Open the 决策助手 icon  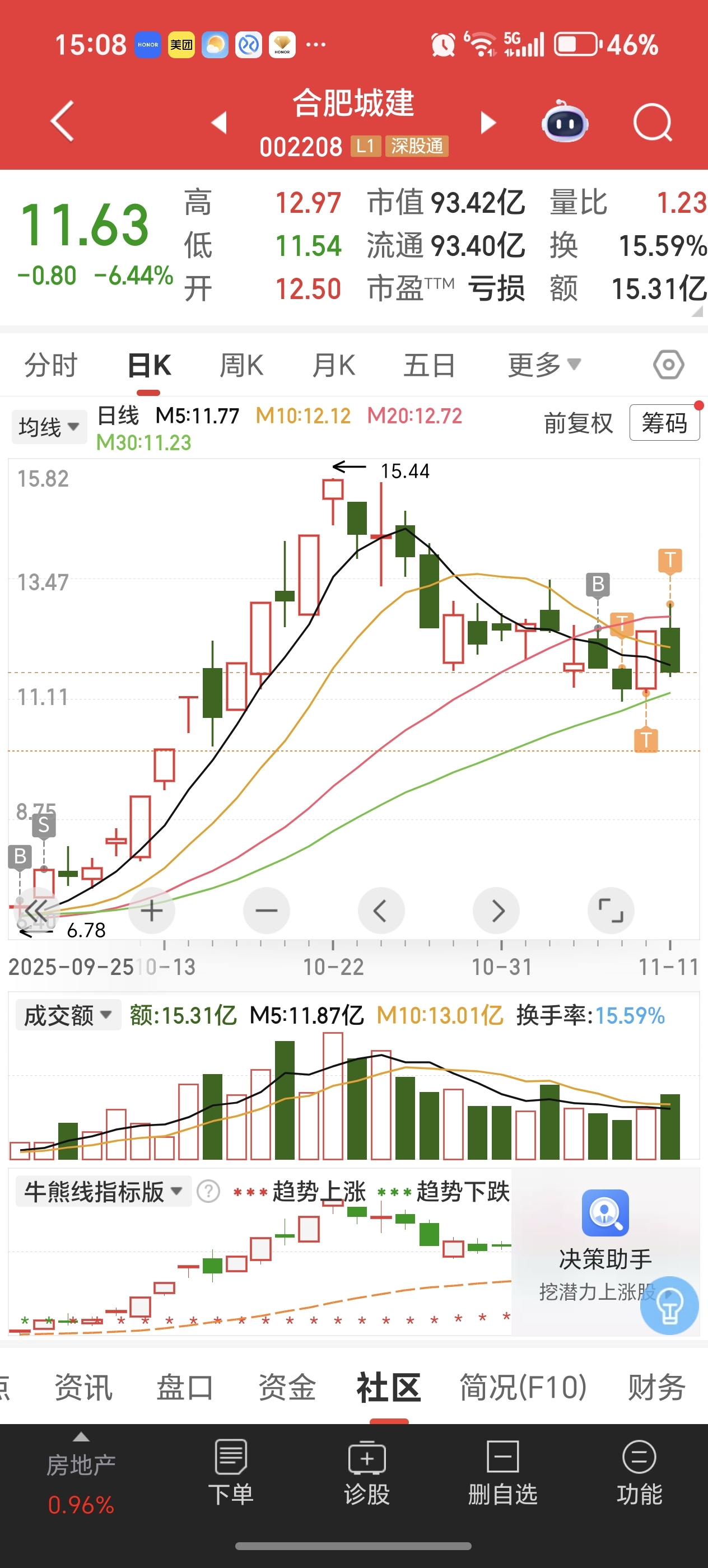tap(605, 1213)
